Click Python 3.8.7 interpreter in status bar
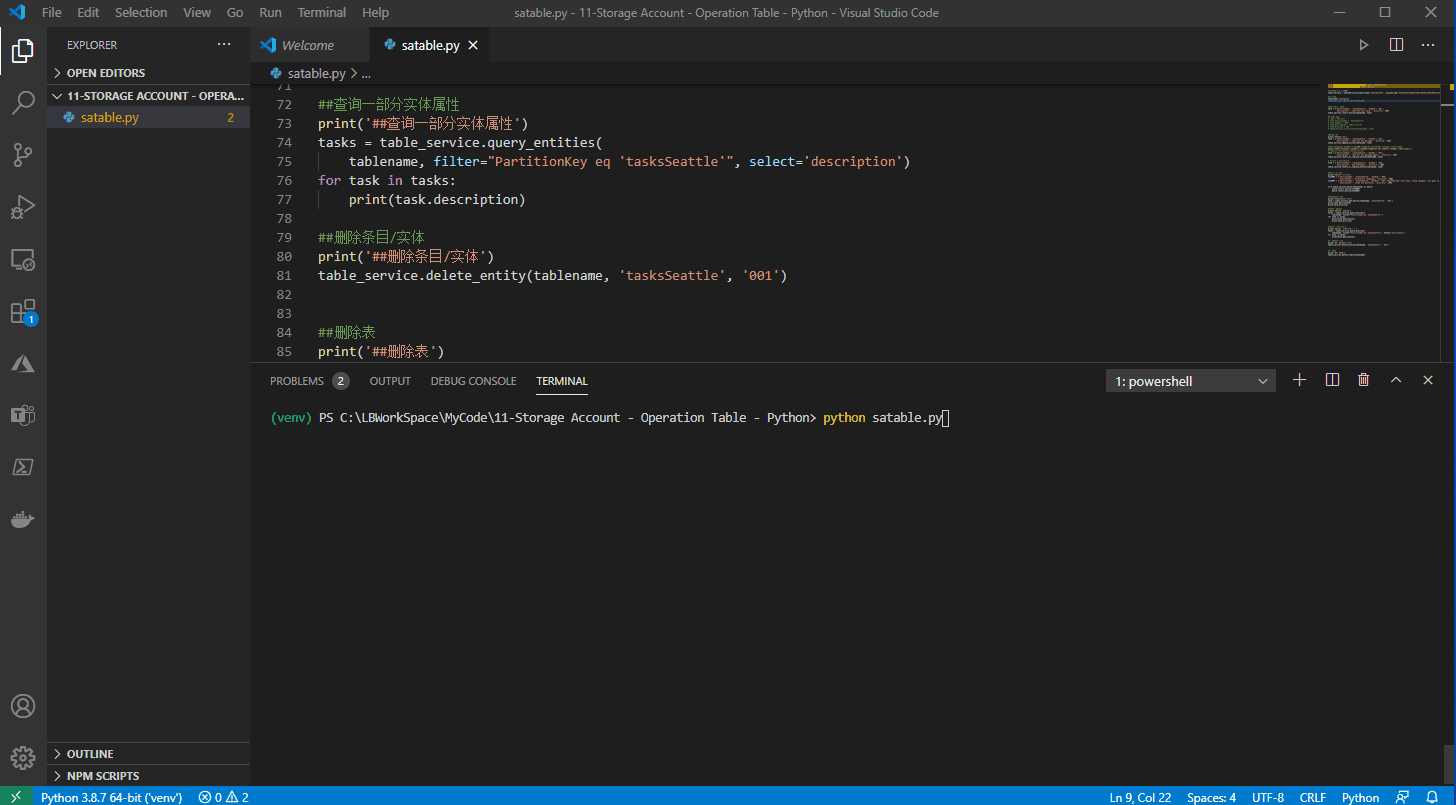Screen dimensions: 1456x805 [111, 797]
